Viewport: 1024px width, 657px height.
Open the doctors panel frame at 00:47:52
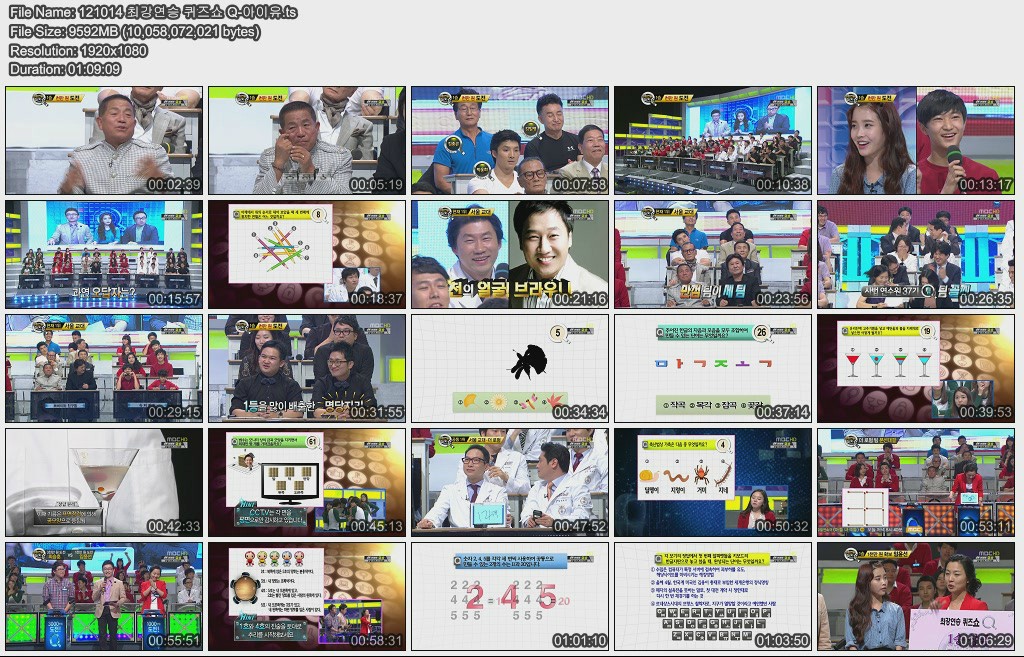click(x=511, y=480)
